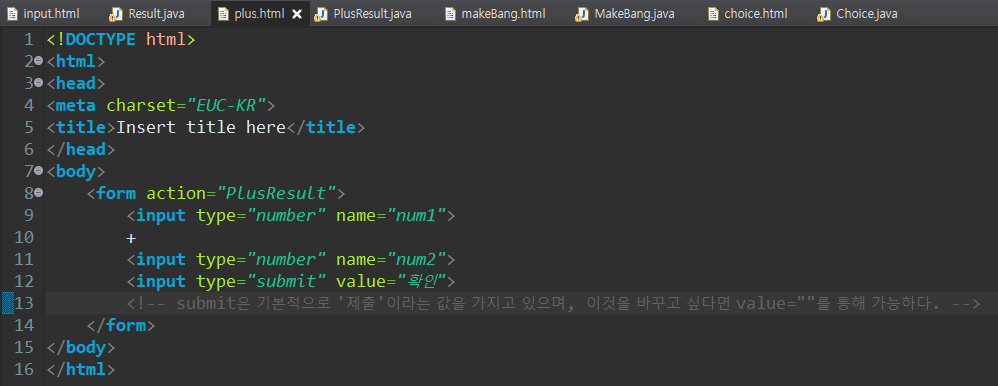This screenshot has width=998, height=386.
Task: Switch to the input.html tab
Action: 43,13
